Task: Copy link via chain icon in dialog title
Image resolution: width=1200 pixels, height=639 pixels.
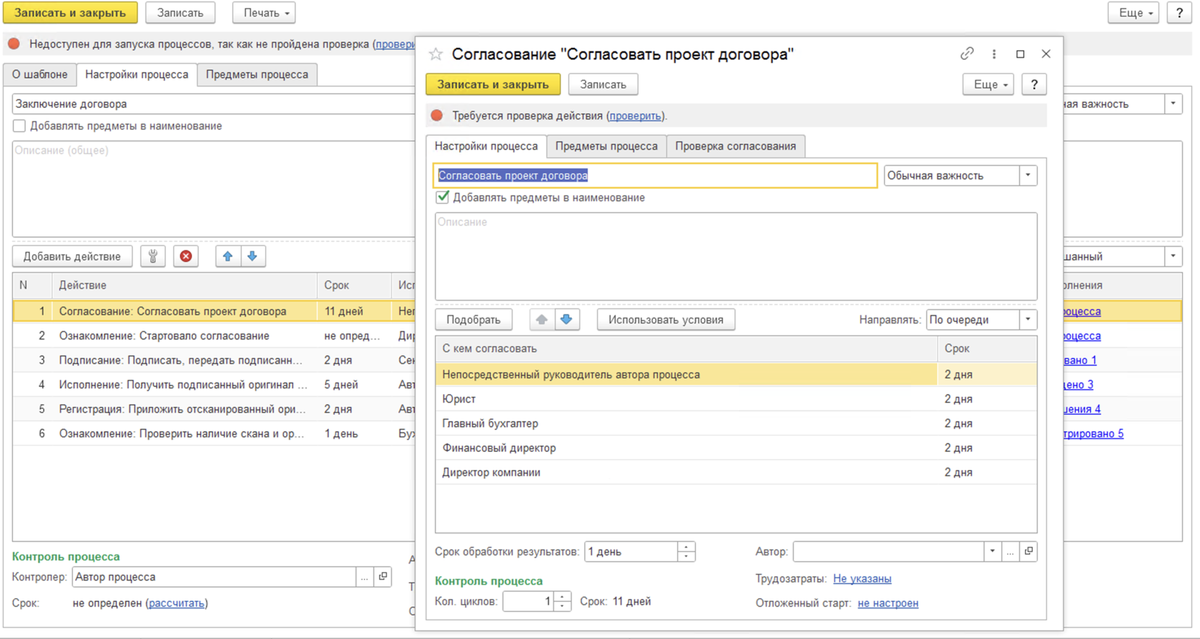Action: [967, 54]
